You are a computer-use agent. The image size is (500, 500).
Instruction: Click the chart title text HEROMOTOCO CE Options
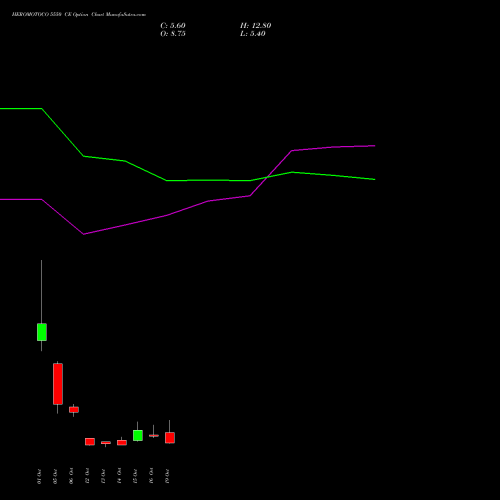tap(79, 15)
